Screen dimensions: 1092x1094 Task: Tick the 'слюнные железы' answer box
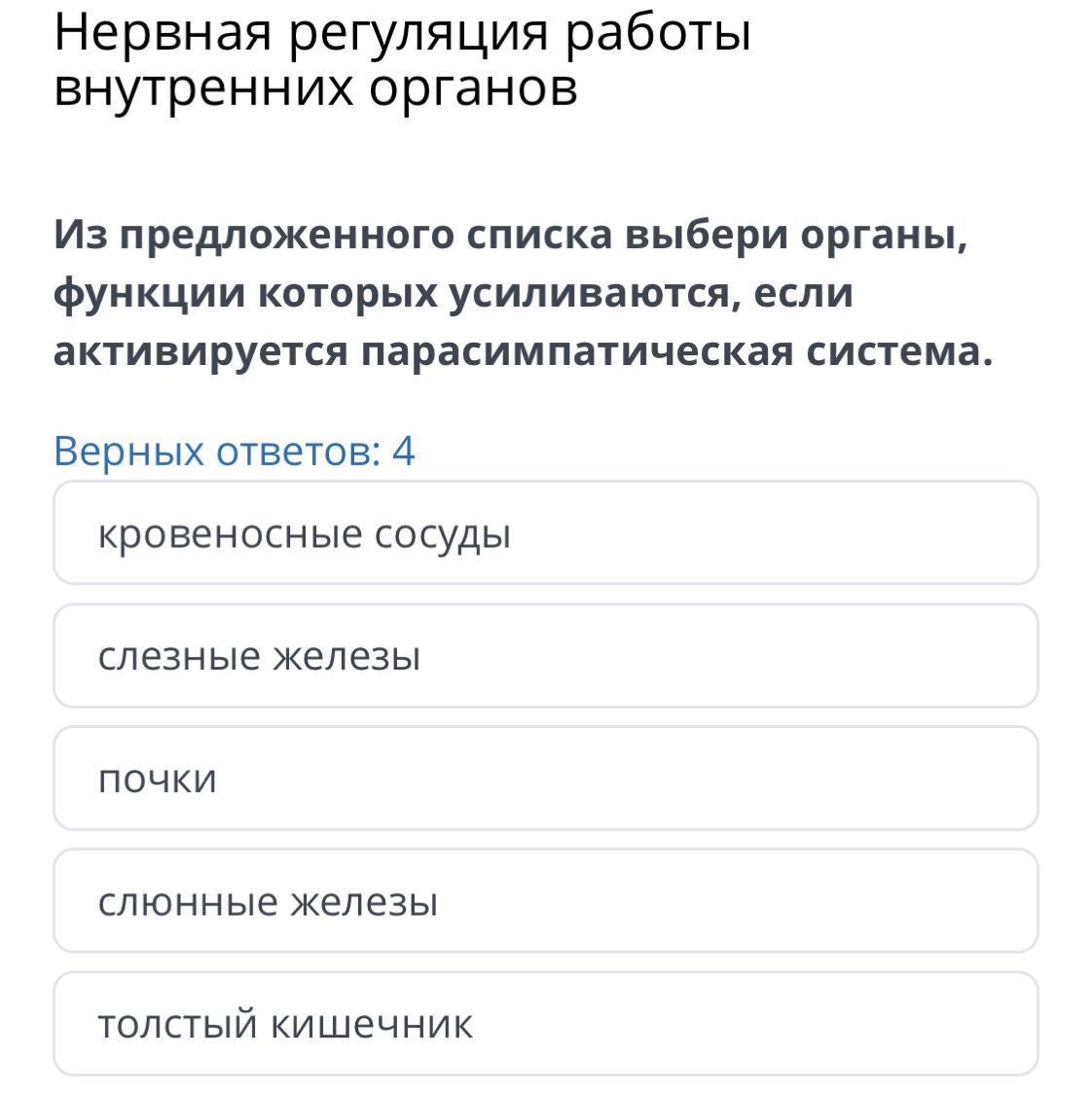(545, 901)
